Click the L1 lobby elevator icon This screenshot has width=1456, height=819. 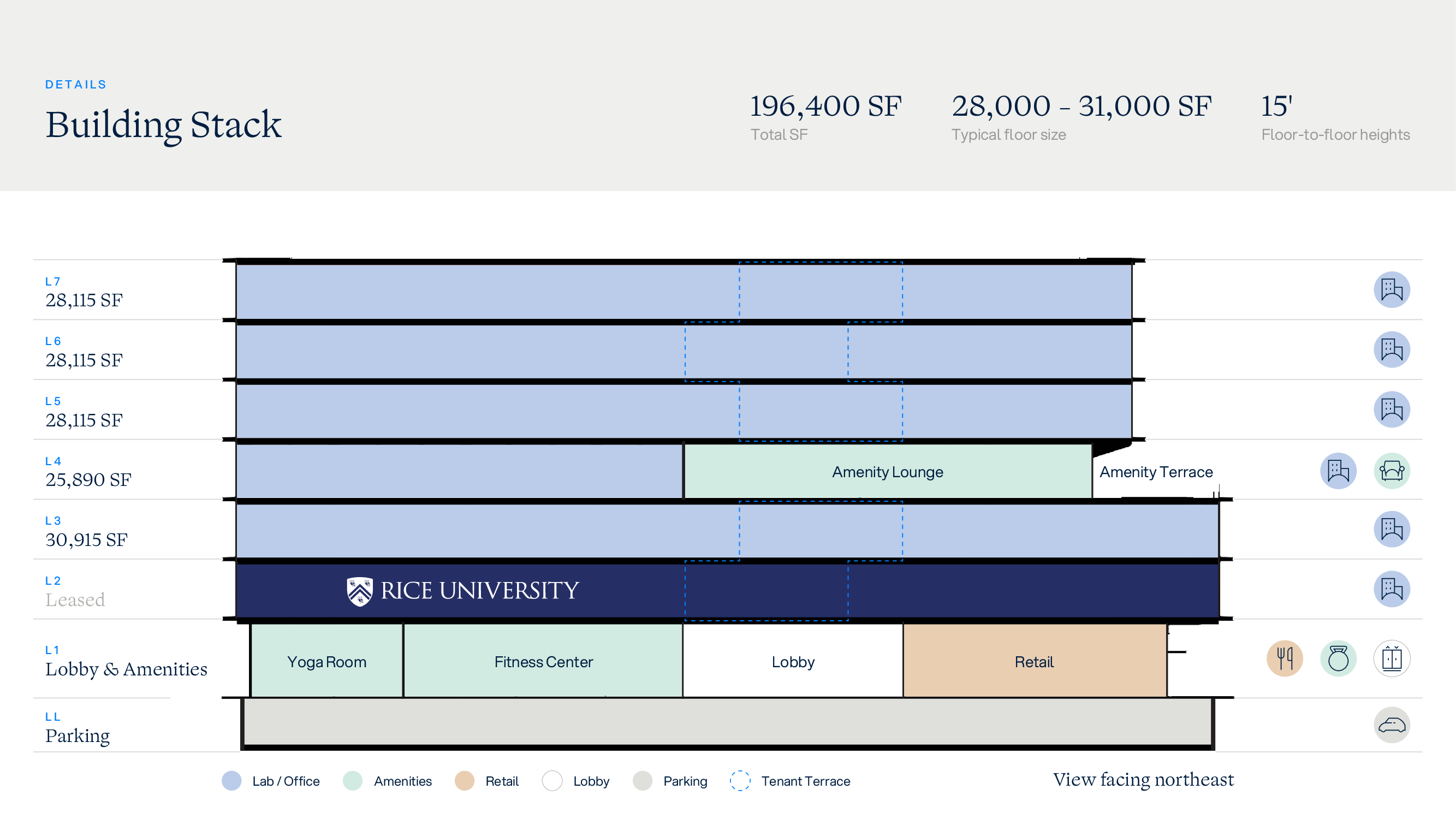[1391, 658]
